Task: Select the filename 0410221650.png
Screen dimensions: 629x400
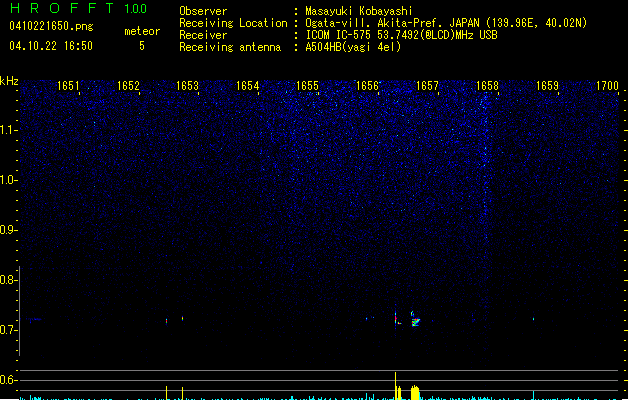Action: point(51,26)
